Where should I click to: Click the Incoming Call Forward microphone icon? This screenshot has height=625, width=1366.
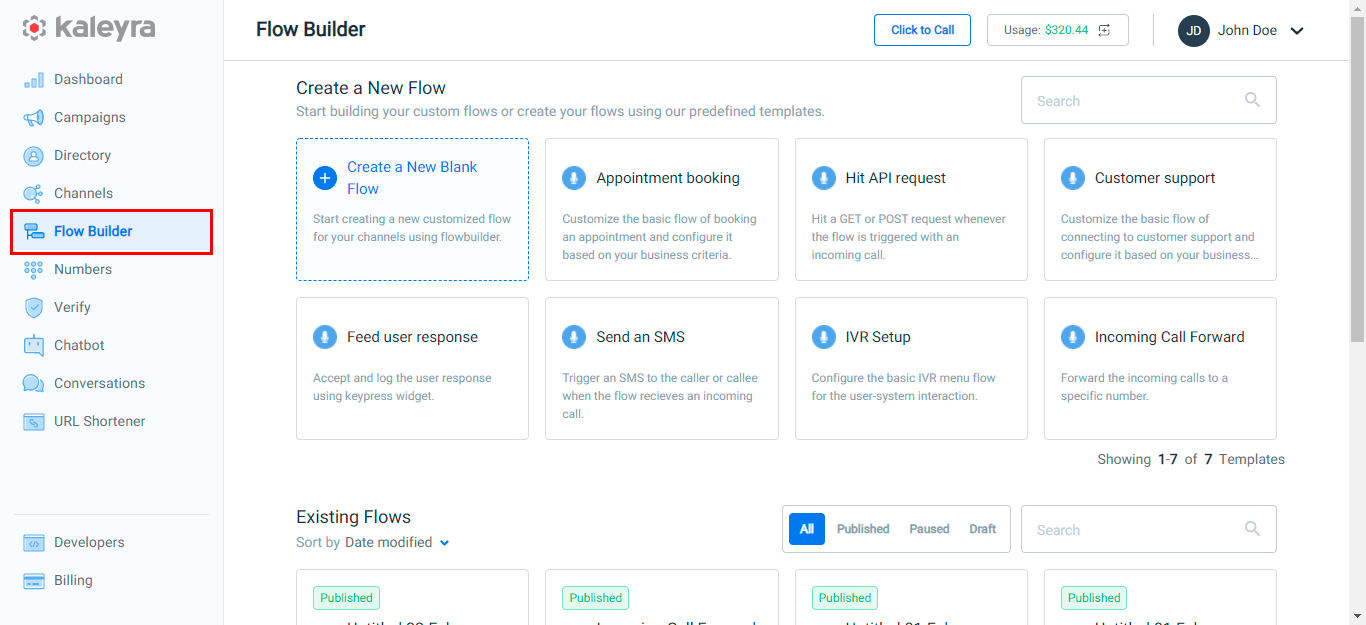pyautogui.click(x=1073, y=337)
